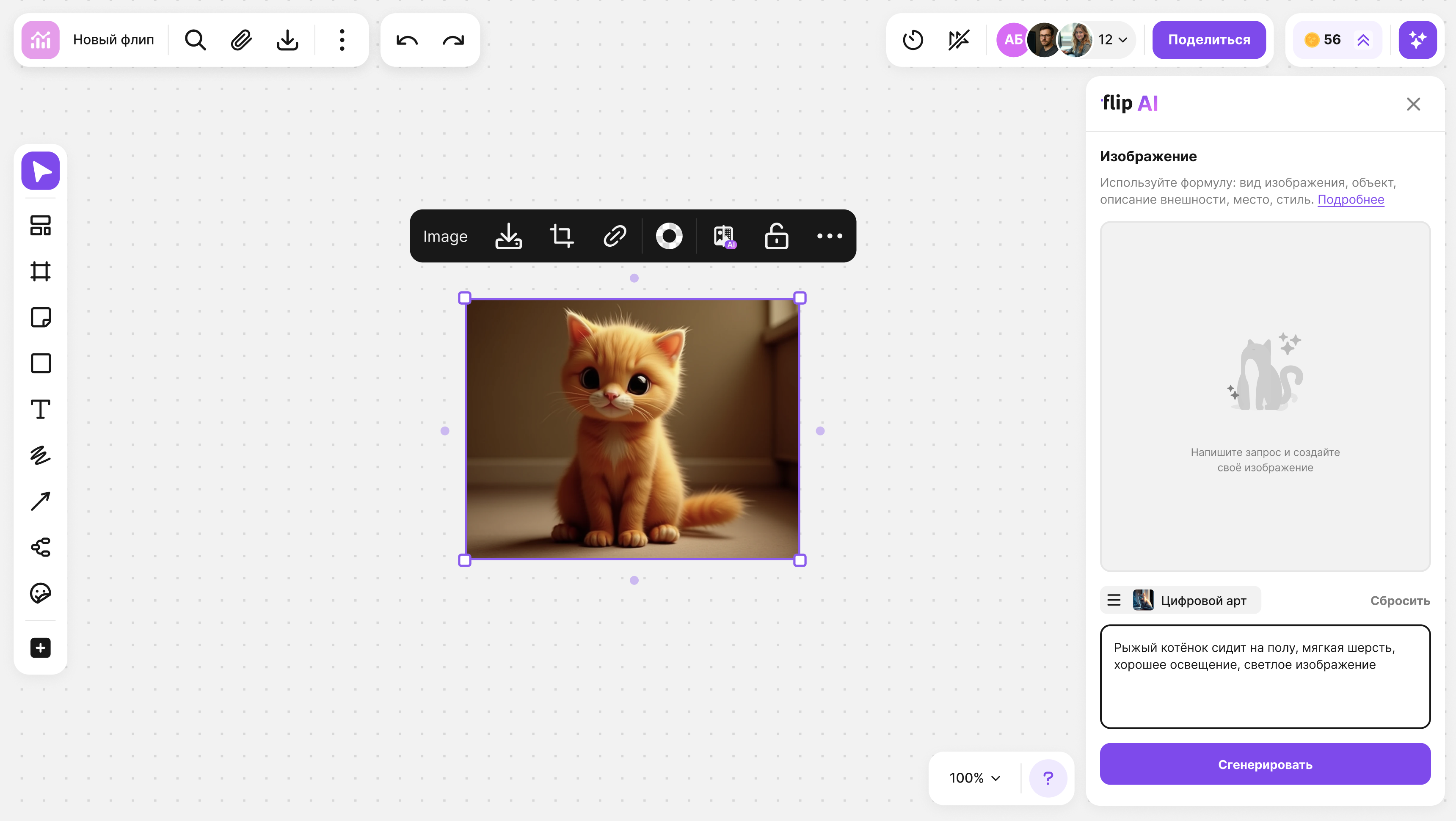
Task: Open the mind map tool
Action: click(x=41, y=547)
